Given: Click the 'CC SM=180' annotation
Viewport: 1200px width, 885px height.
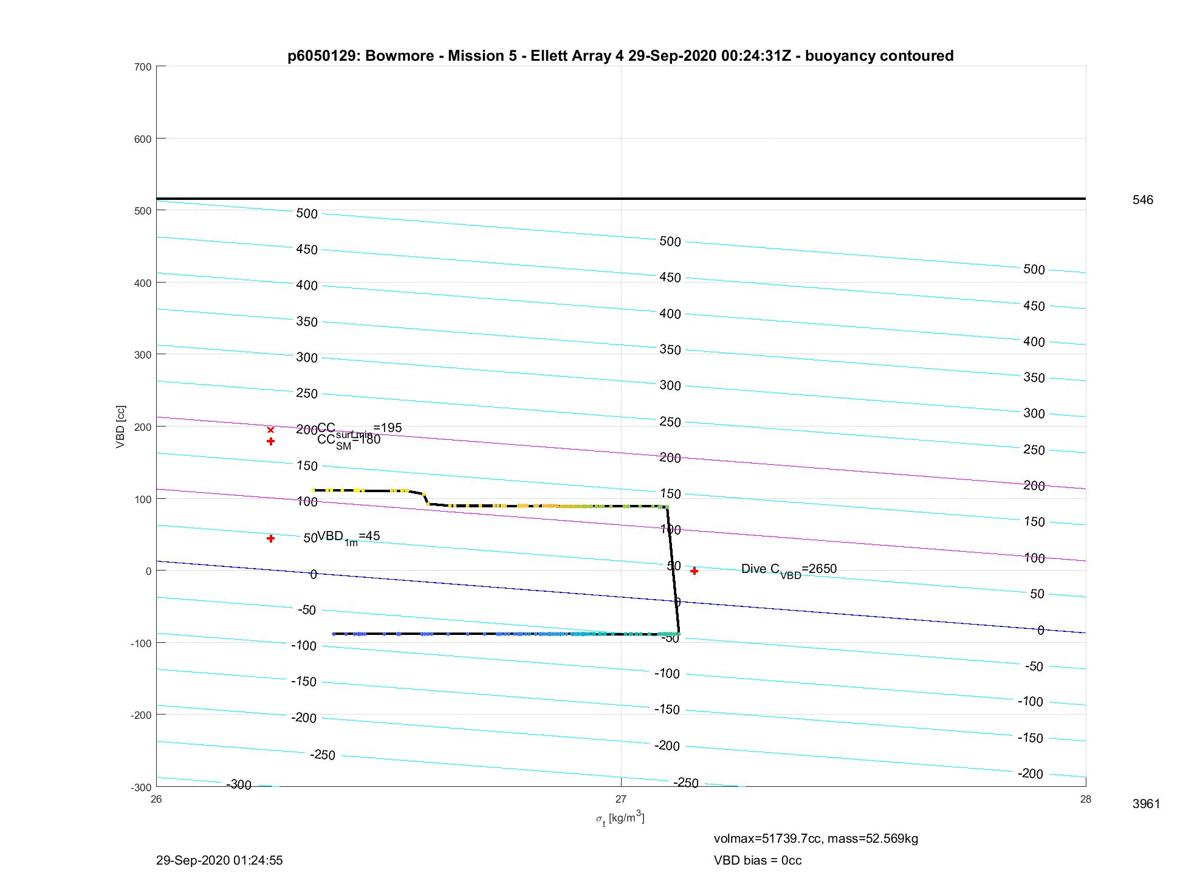Looking at the screenshot, I should point(349,440).
